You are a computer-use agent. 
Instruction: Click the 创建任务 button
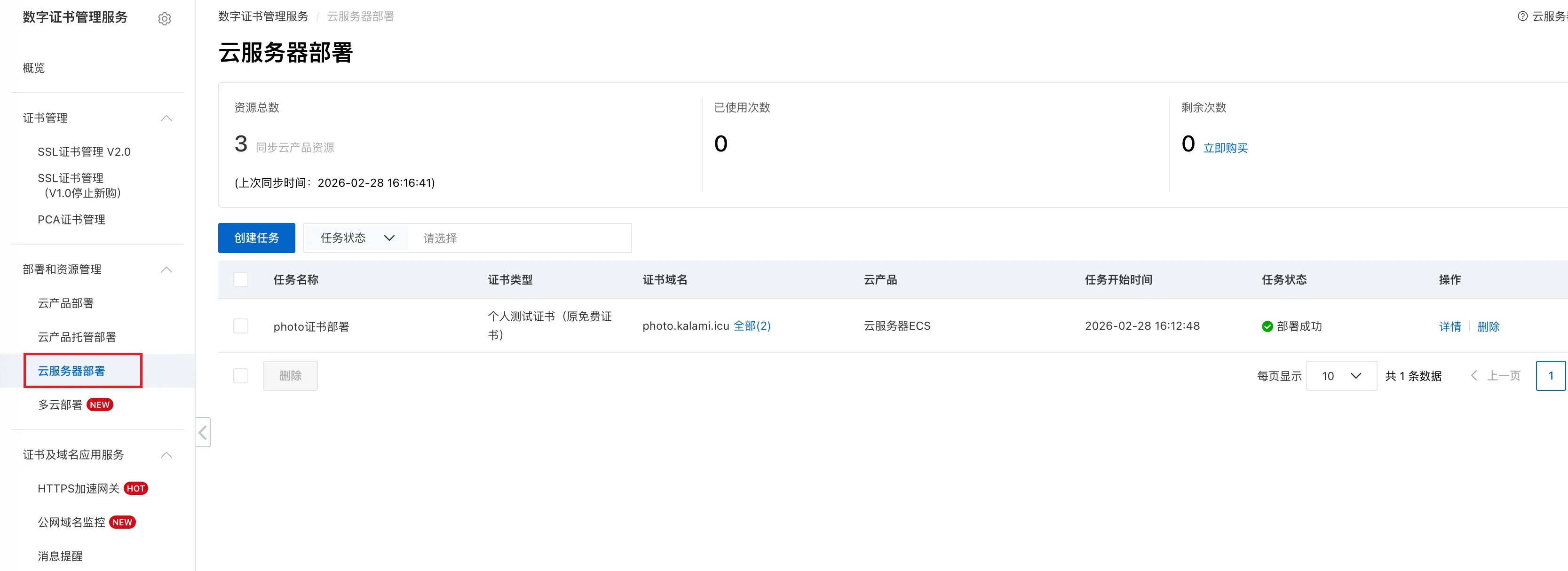pos(256,238)
